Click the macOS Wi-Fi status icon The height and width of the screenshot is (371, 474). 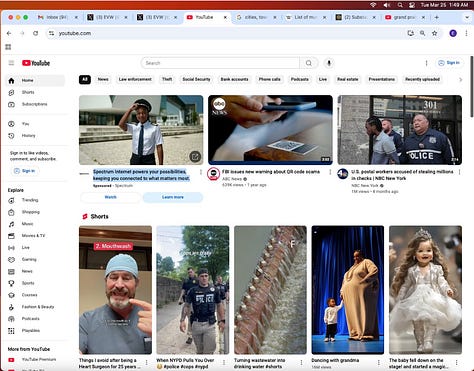click(x=373, y=5)
